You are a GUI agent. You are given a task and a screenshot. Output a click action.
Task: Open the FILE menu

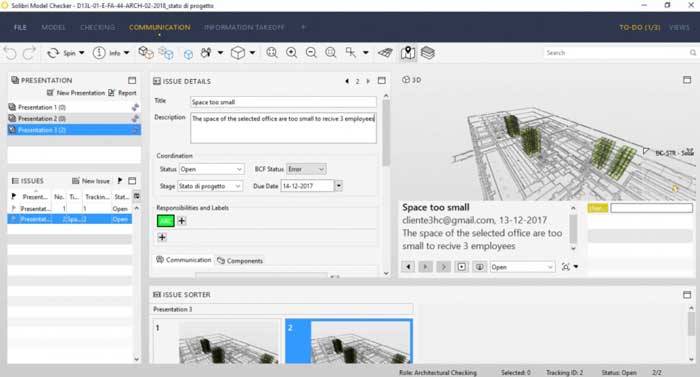20,27
